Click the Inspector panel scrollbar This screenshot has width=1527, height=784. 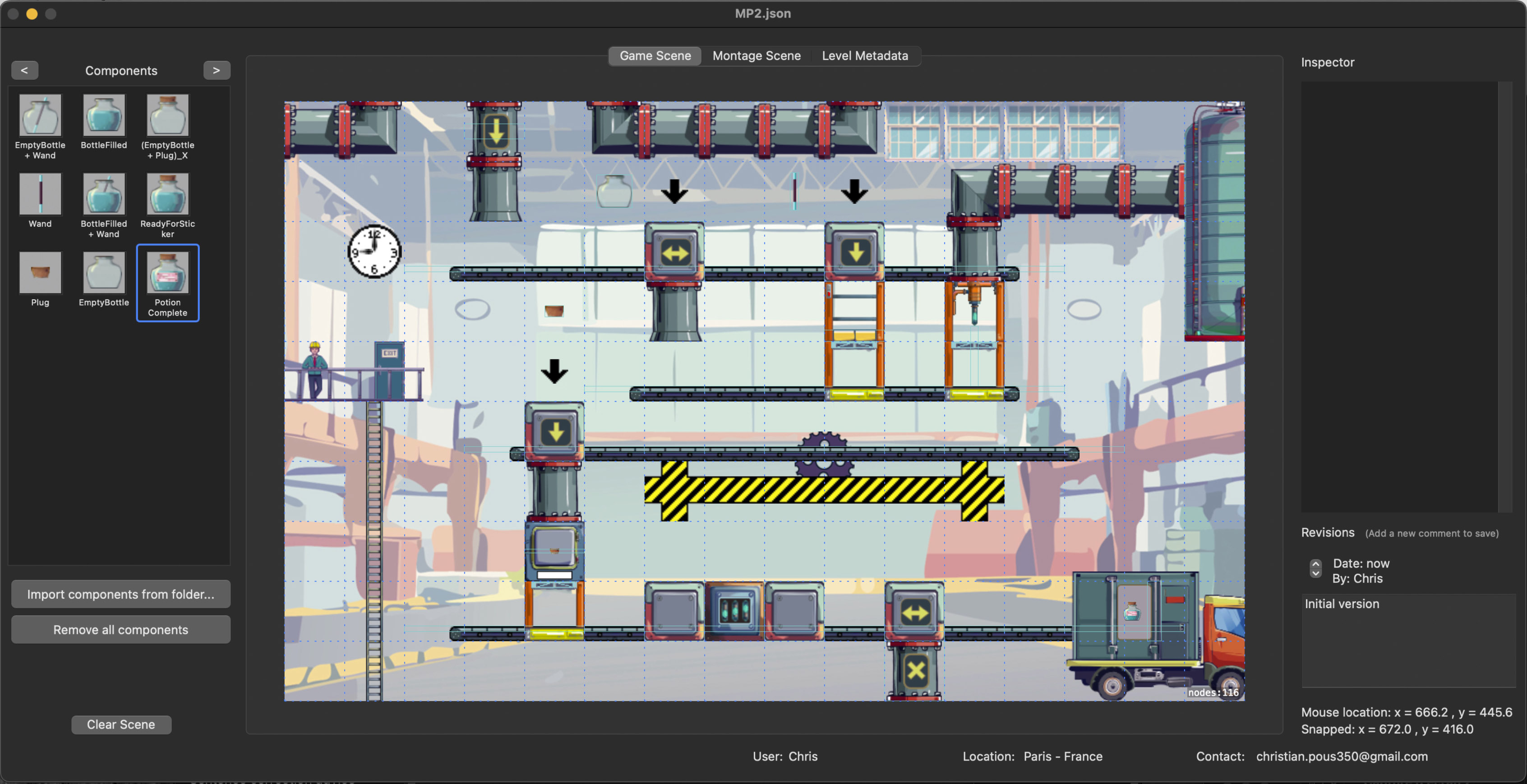click(1504, 296)
